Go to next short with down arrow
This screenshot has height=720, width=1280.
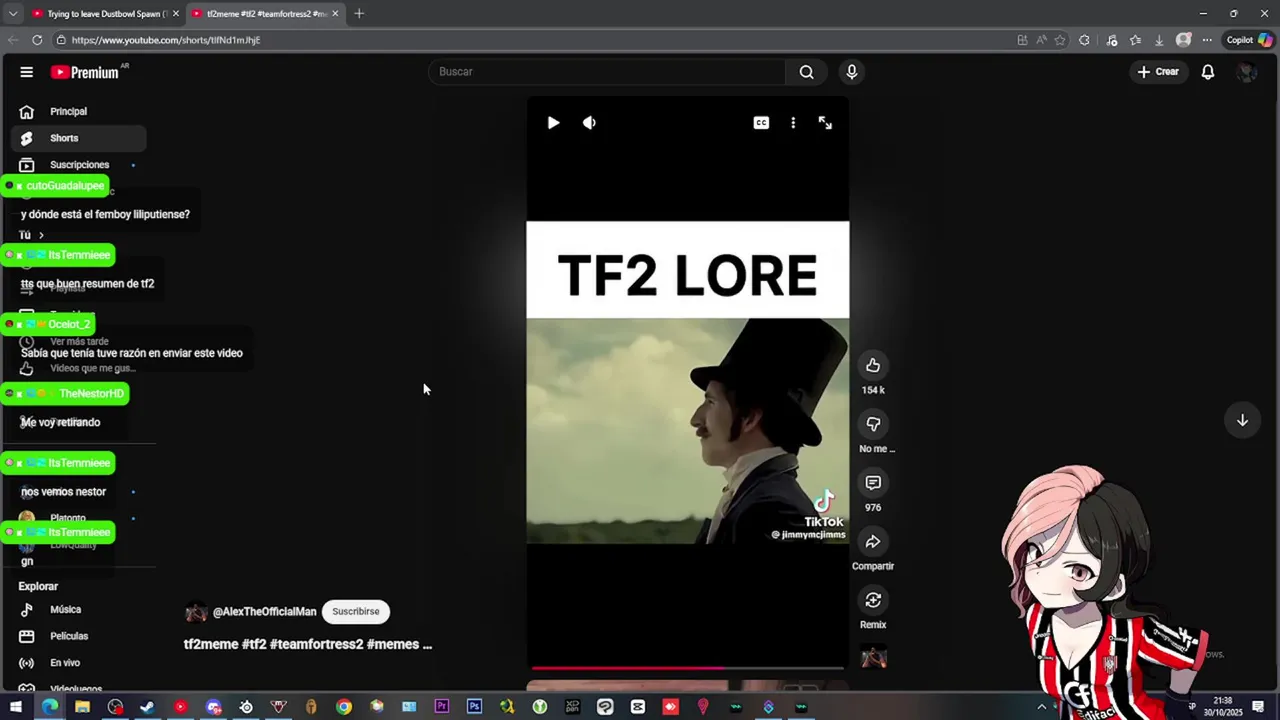click(1242, 420)
